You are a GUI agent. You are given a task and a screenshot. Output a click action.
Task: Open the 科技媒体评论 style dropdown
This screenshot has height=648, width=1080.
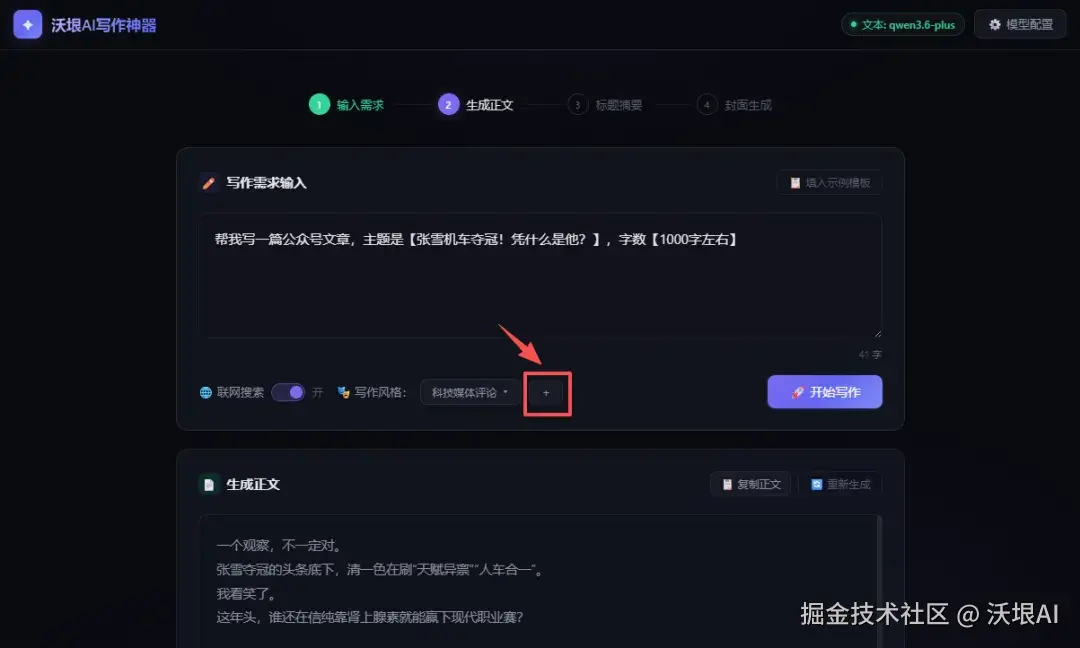(x=470, y=392)
